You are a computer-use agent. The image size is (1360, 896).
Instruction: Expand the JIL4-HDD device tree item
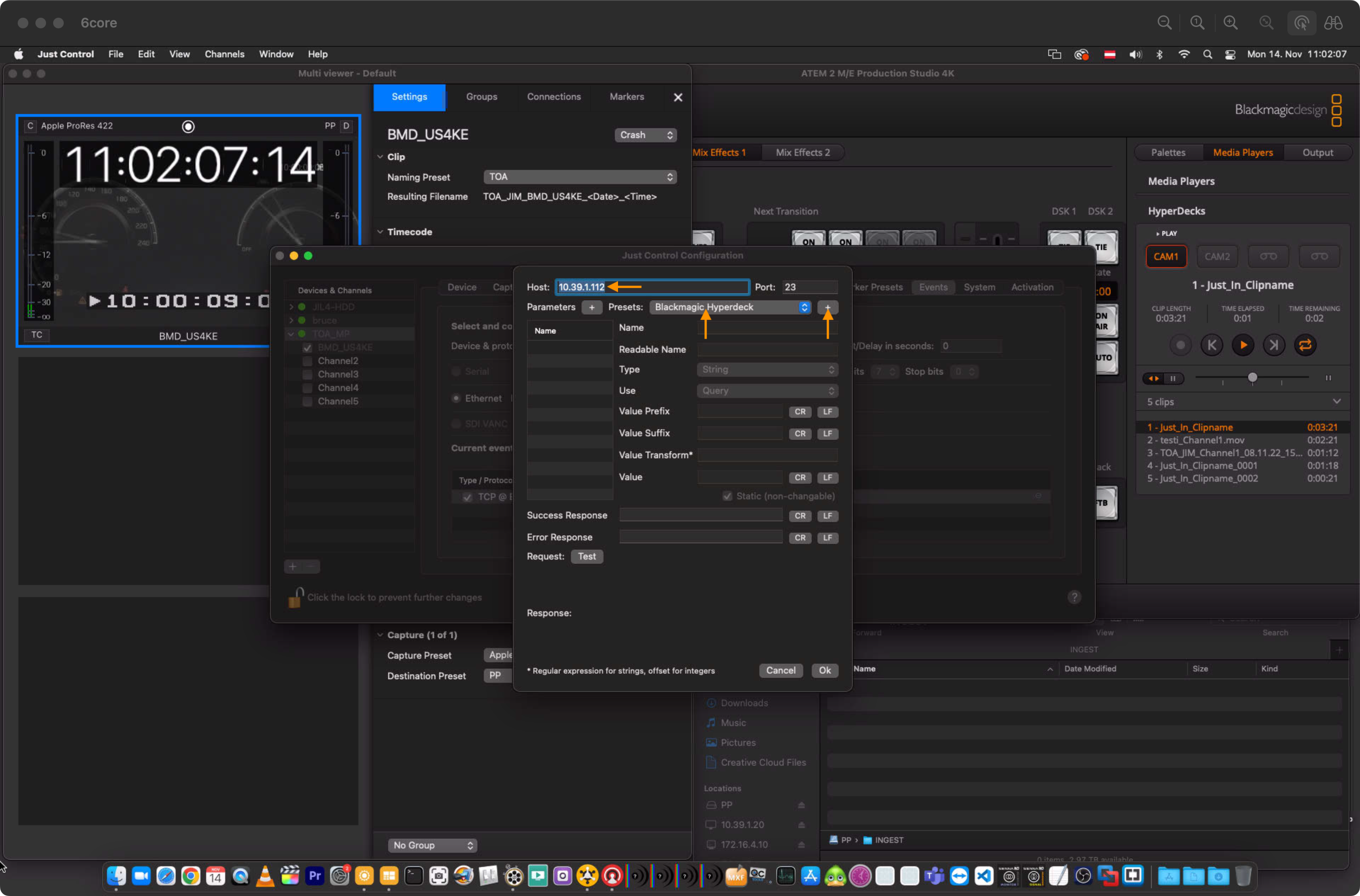tap(291, 307)
